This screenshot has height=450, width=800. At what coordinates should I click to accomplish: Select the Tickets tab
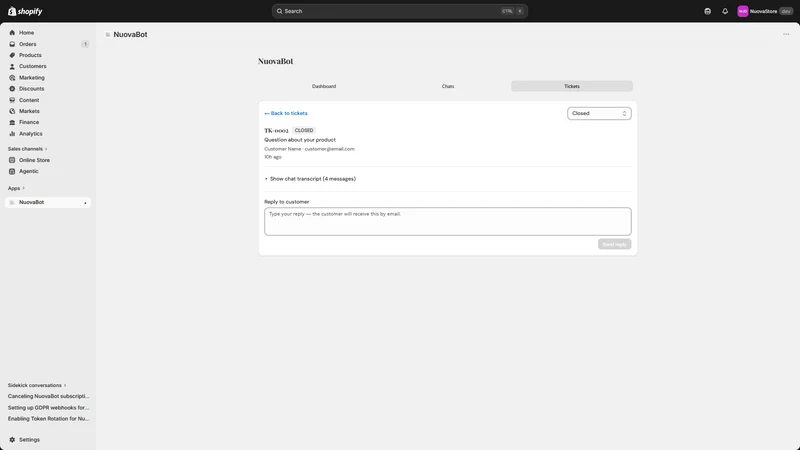click(x=572, y=86)
